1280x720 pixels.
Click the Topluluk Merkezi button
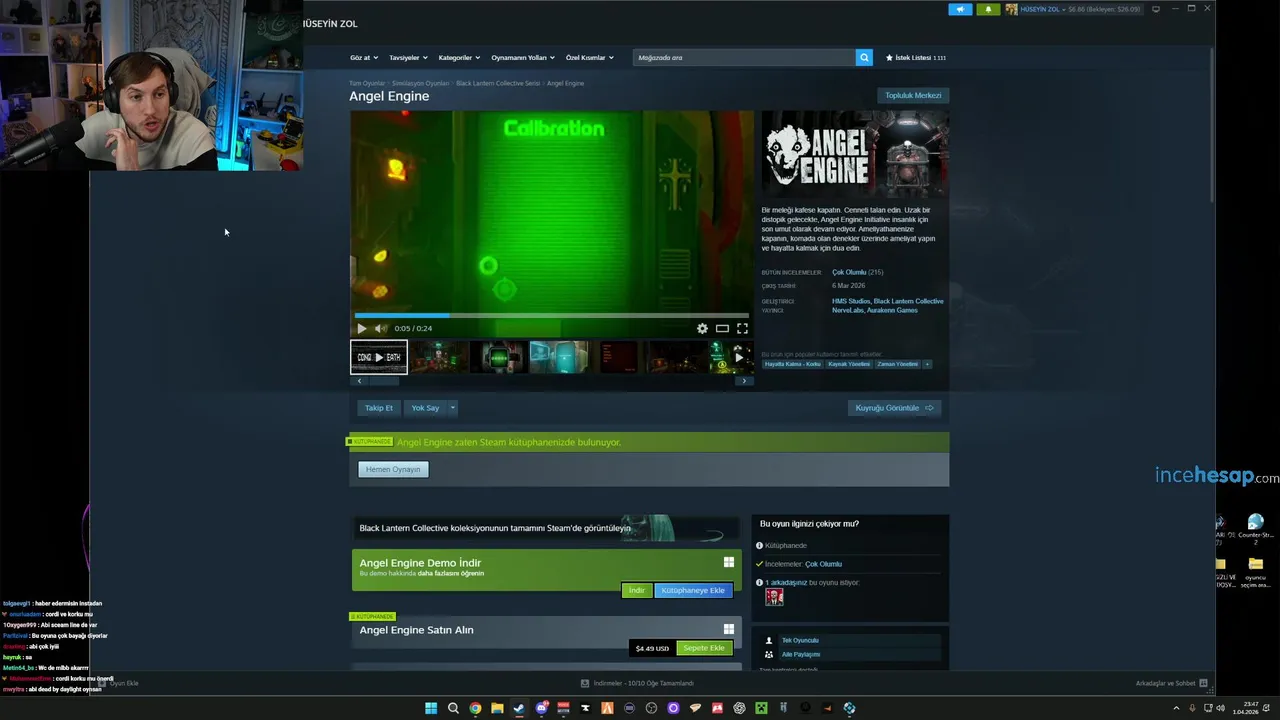[x=913, y=95]
